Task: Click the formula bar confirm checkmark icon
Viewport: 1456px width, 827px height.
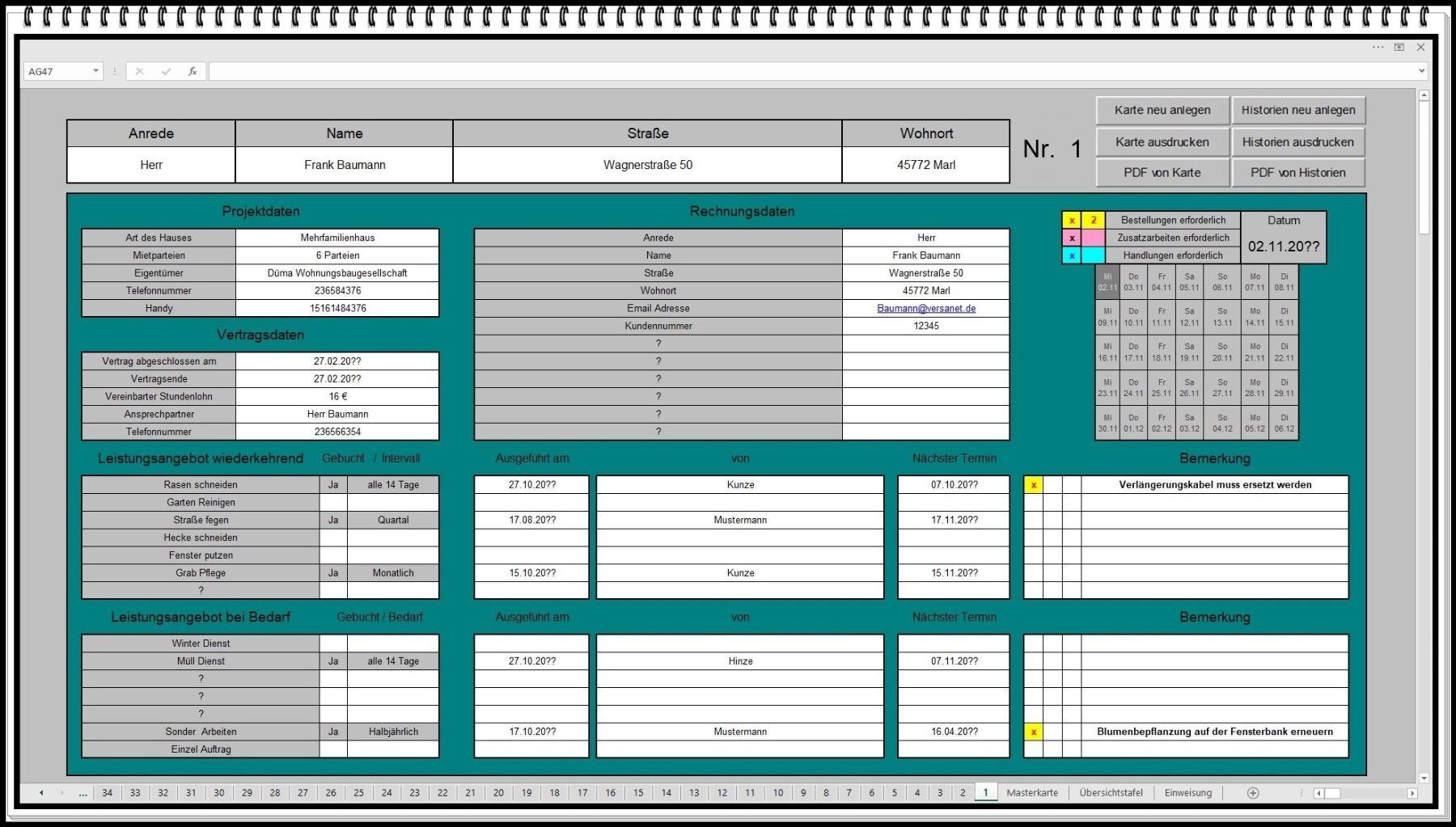Action: [166, 71]
